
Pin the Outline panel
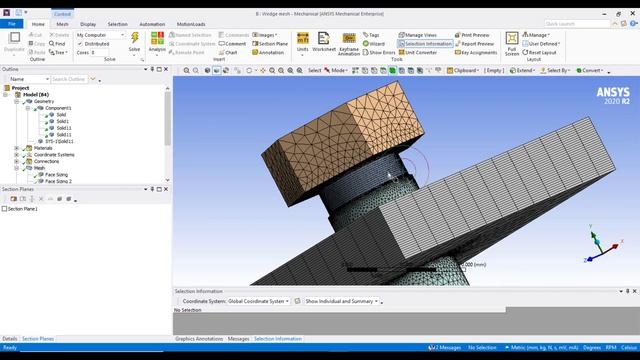152,69
